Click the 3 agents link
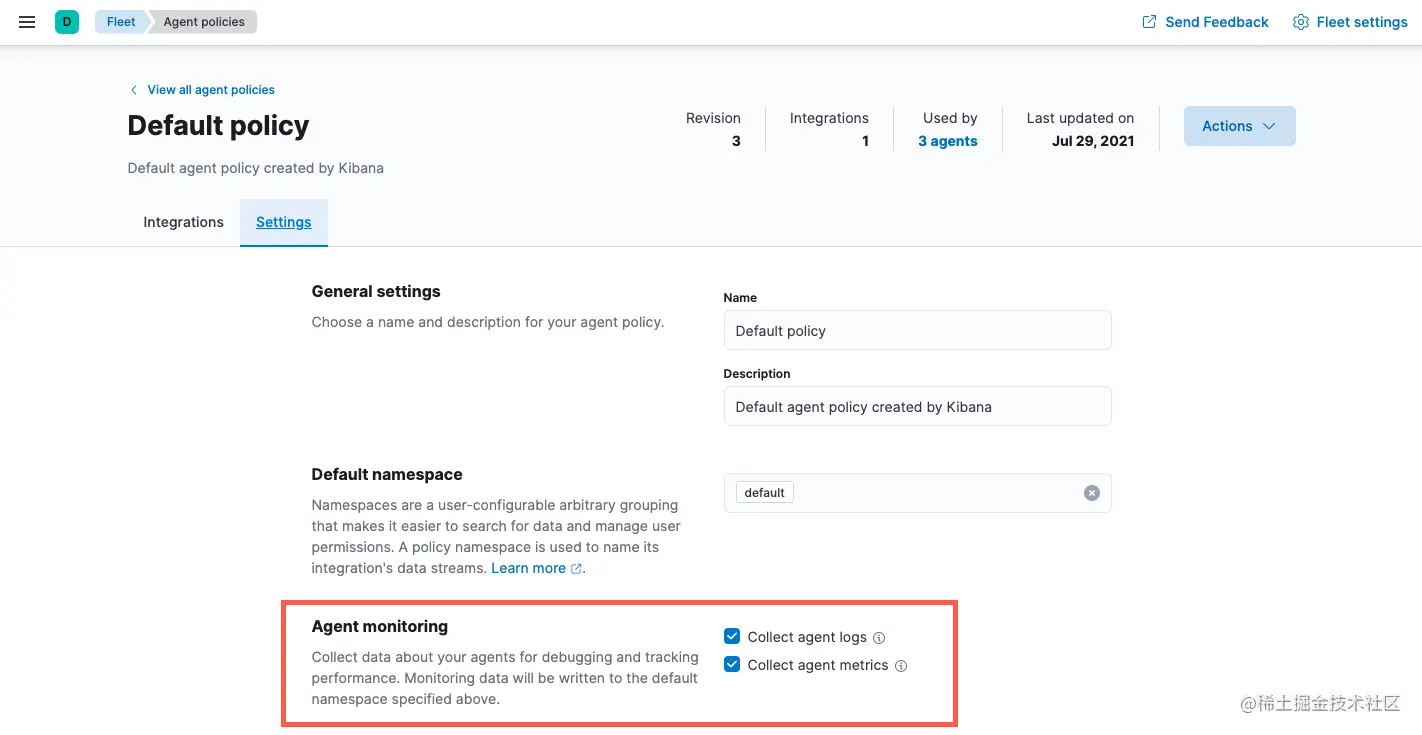Screen dimensions: 1422x735 tap(947, 141)
